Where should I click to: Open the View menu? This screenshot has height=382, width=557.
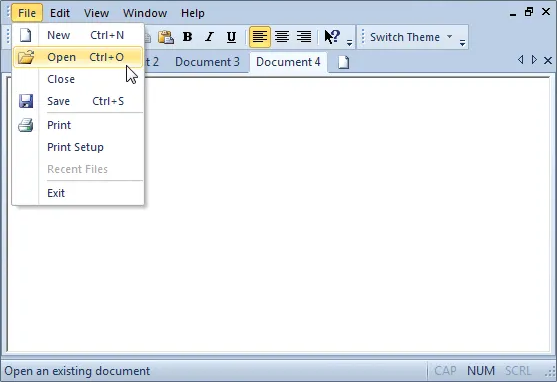[96, 13]
